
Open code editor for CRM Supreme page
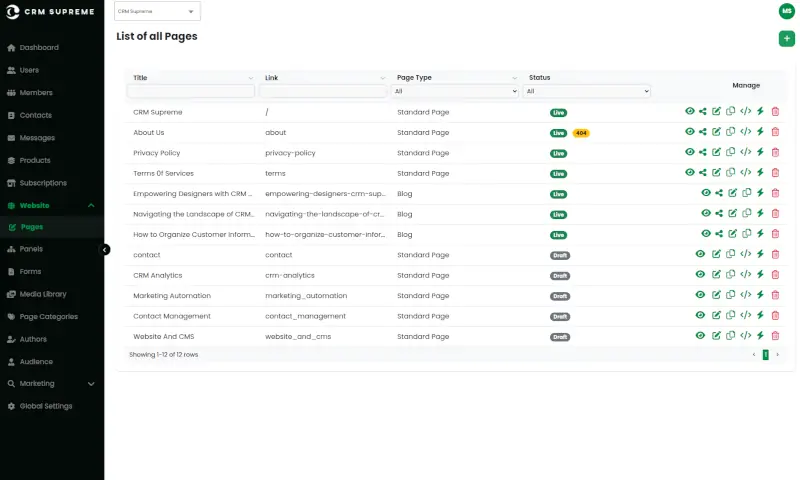(x=745, y=111)
